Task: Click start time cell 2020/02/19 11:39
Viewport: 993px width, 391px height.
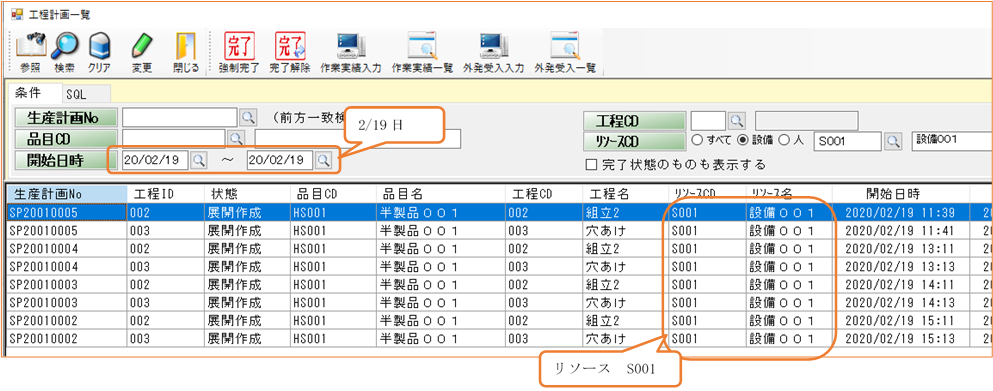Action: pyautogui.click(x=902, y=212)
